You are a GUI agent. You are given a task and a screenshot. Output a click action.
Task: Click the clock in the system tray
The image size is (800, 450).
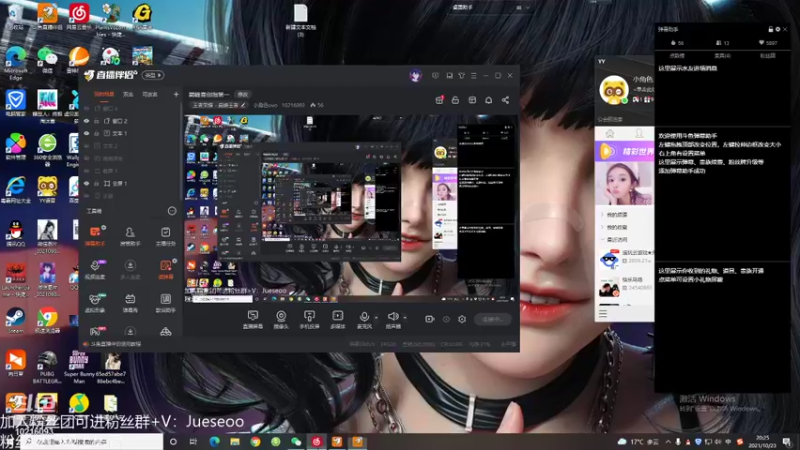762,442
